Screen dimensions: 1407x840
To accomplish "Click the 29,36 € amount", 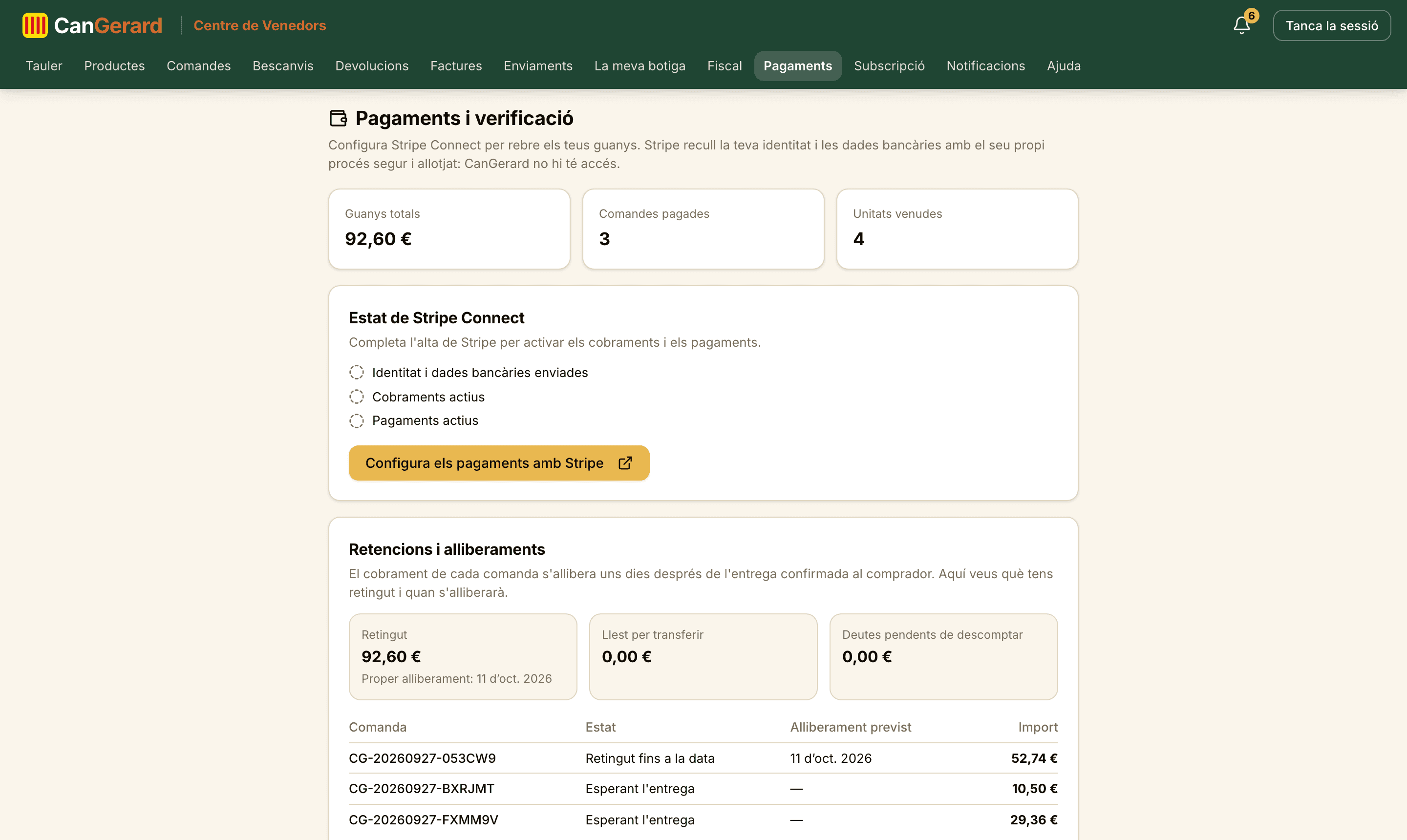I will (1034, 820).
